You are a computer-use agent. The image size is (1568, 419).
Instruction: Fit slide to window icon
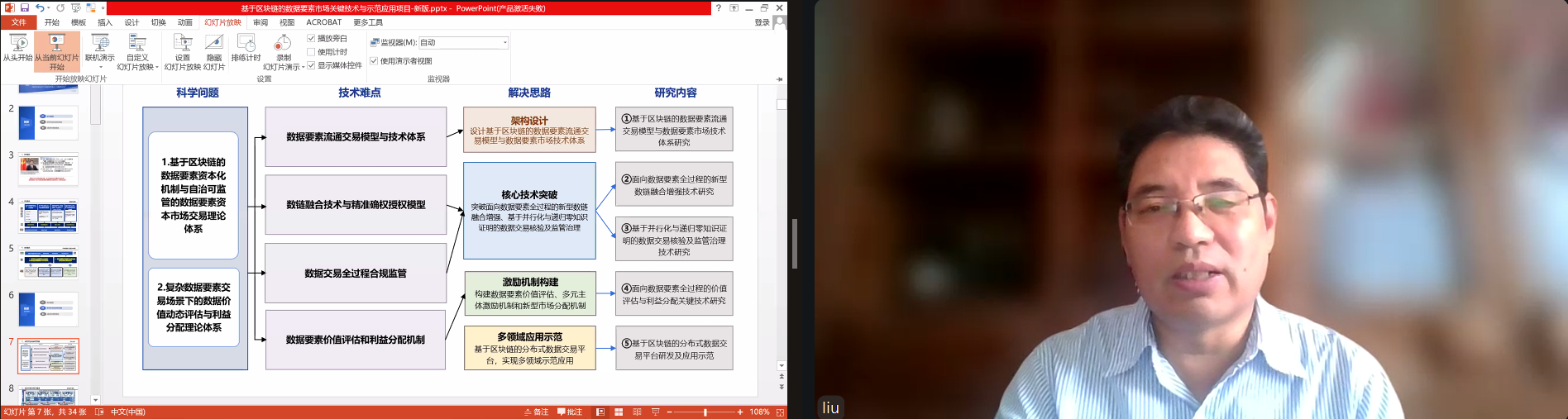(780, 412)
